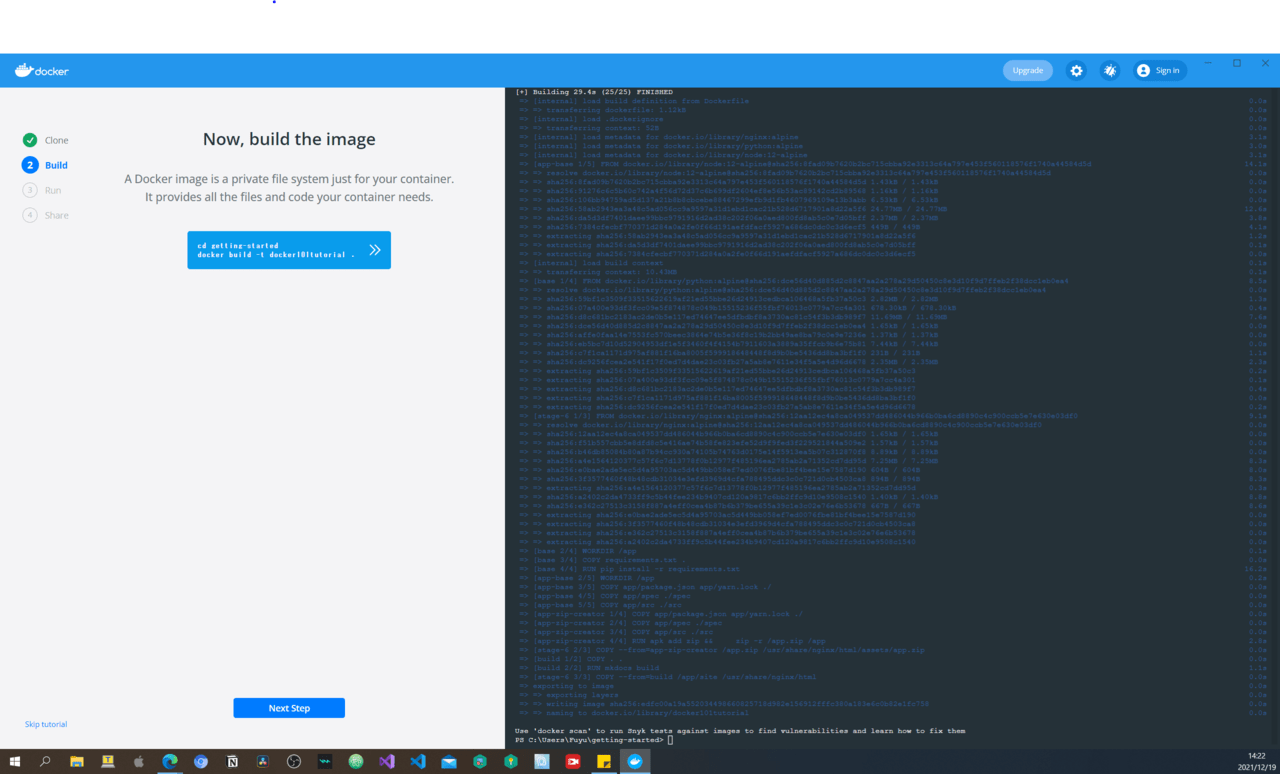The width and height of the screenshot is (1280, 774).
Task: Click the Skip tutorial link
Action: [x=46, y=724]
